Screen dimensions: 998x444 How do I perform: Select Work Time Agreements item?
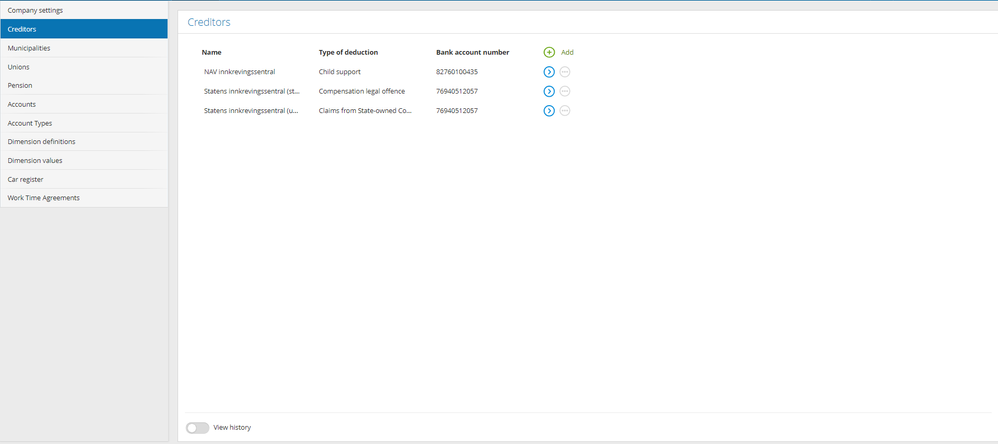pyautogui.click(x=84, y=198)
